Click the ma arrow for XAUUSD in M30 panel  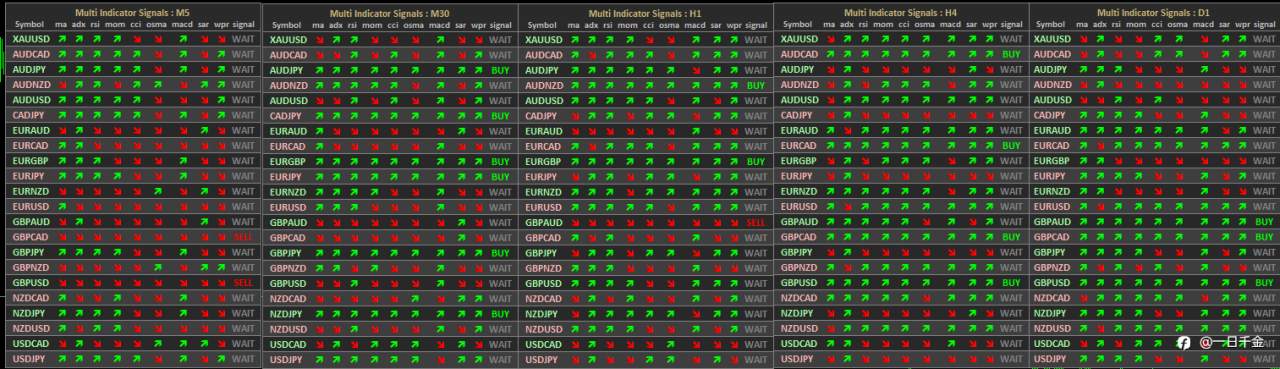click(x=319, y=40)
